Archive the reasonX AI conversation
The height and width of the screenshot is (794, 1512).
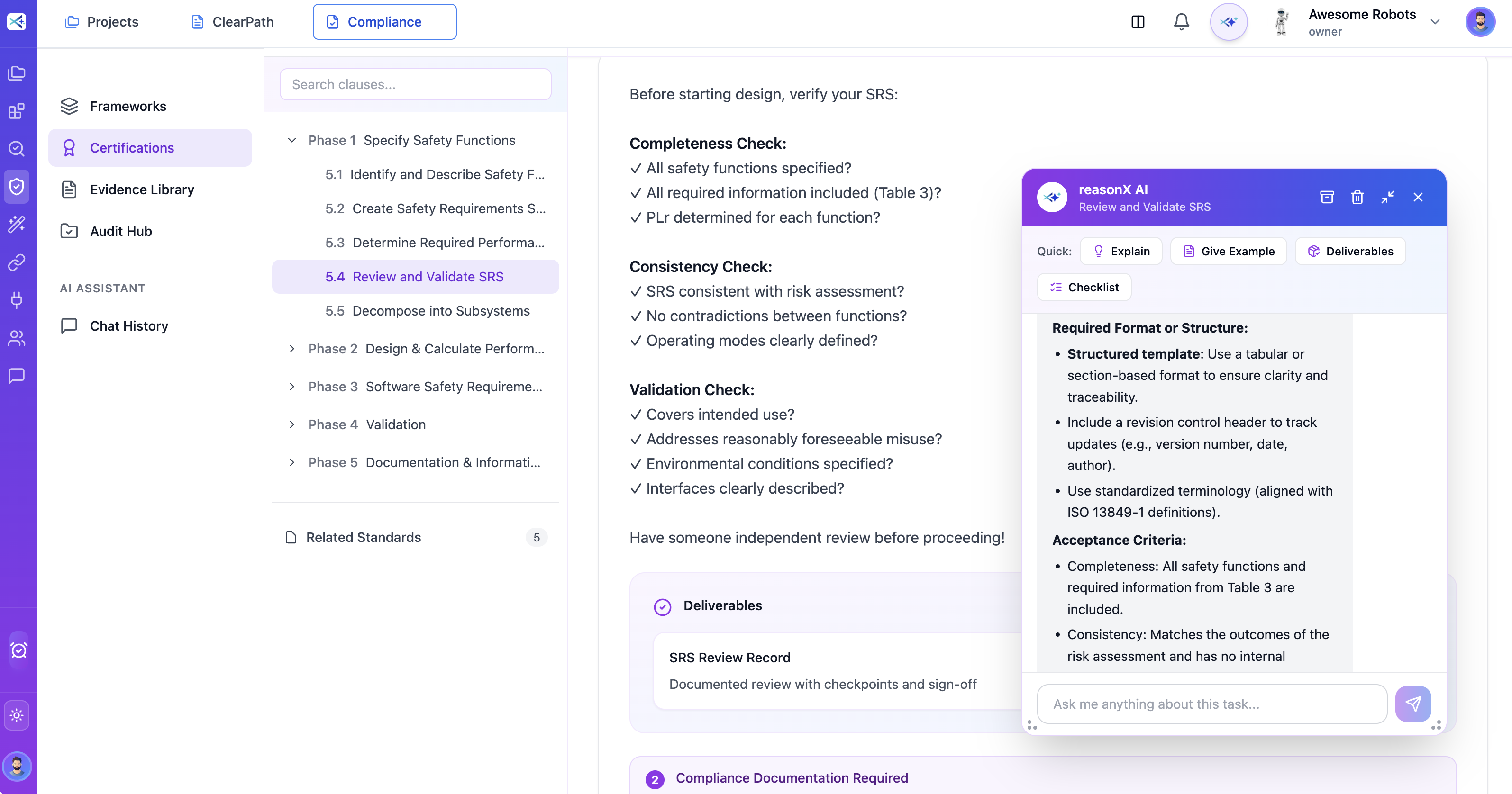(x=1327, y=197)
